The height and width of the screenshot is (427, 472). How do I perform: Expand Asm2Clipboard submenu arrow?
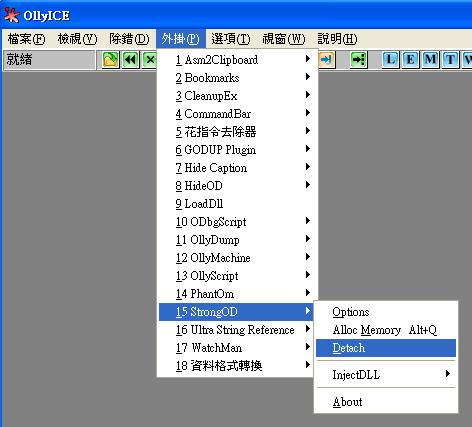(308, 59)
